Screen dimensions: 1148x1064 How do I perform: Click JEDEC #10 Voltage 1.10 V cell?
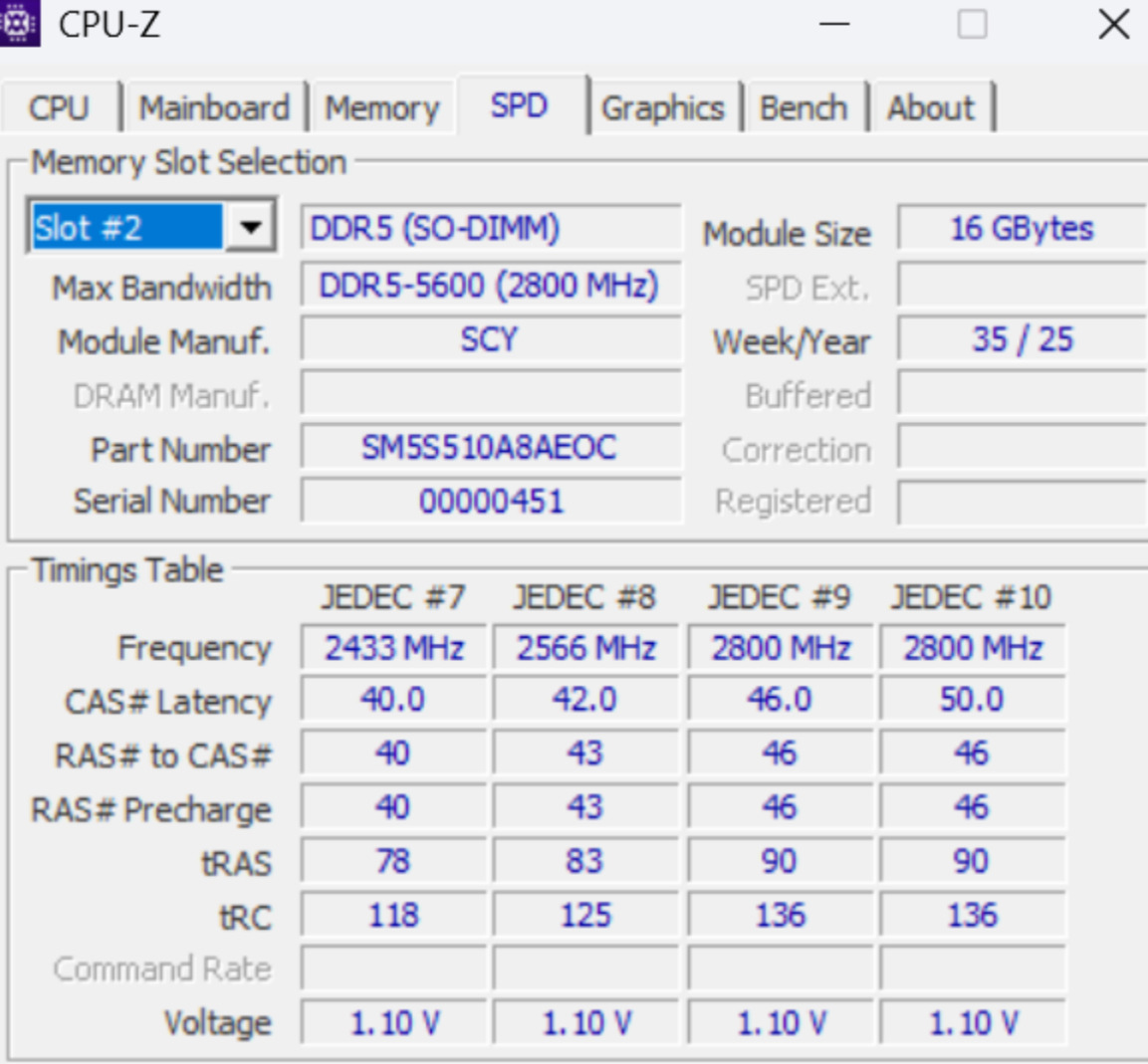[973, 1023]
